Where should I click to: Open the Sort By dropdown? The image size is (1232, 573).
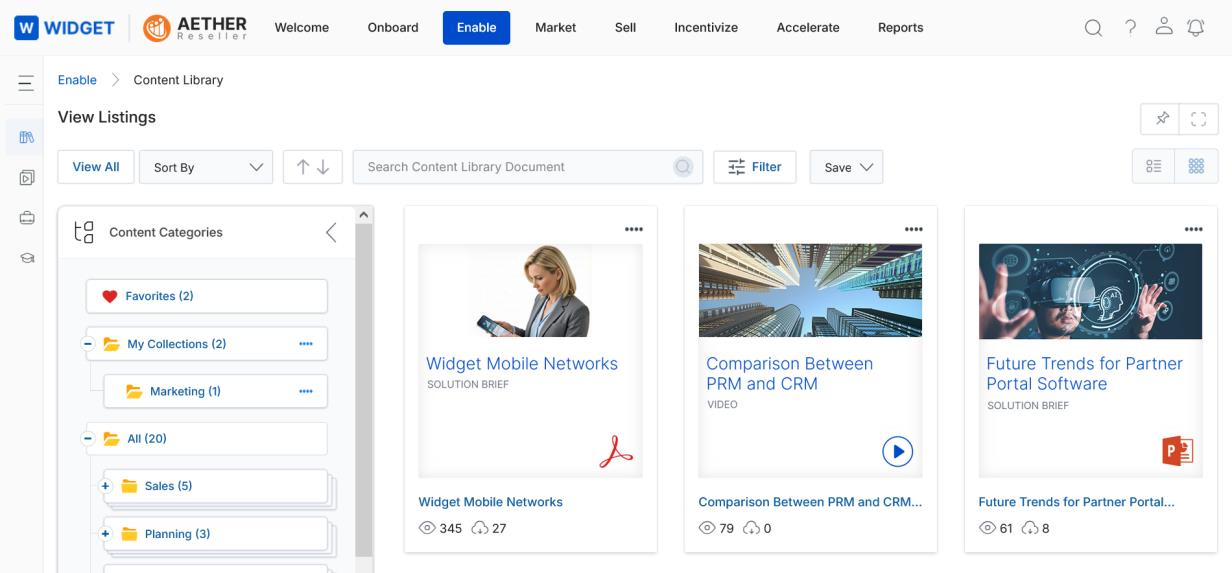(x=206, y=167)
